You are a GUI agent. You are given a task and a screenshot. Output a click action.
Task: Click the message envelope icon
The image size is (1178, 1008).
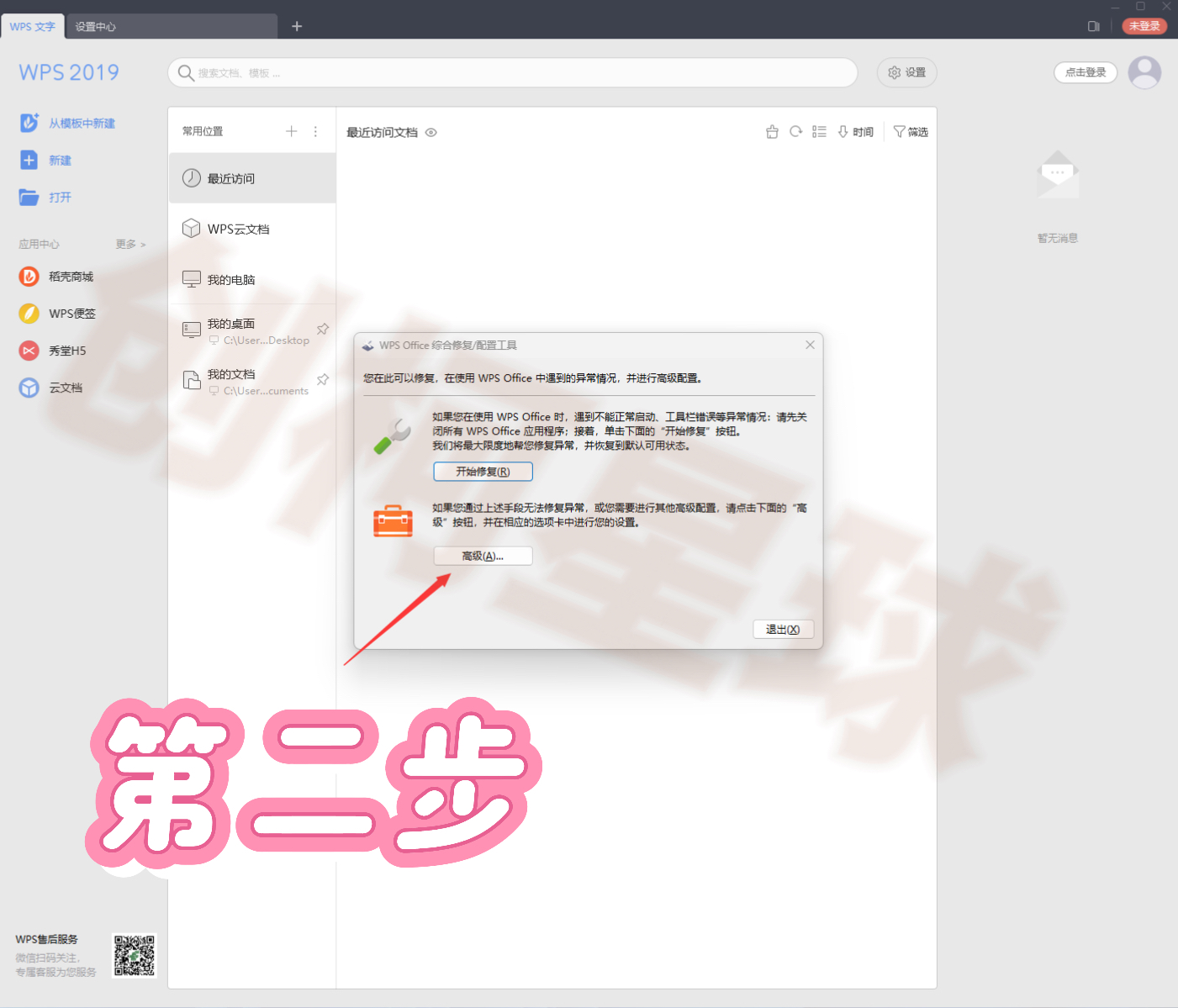click(x=1058, y=174)
